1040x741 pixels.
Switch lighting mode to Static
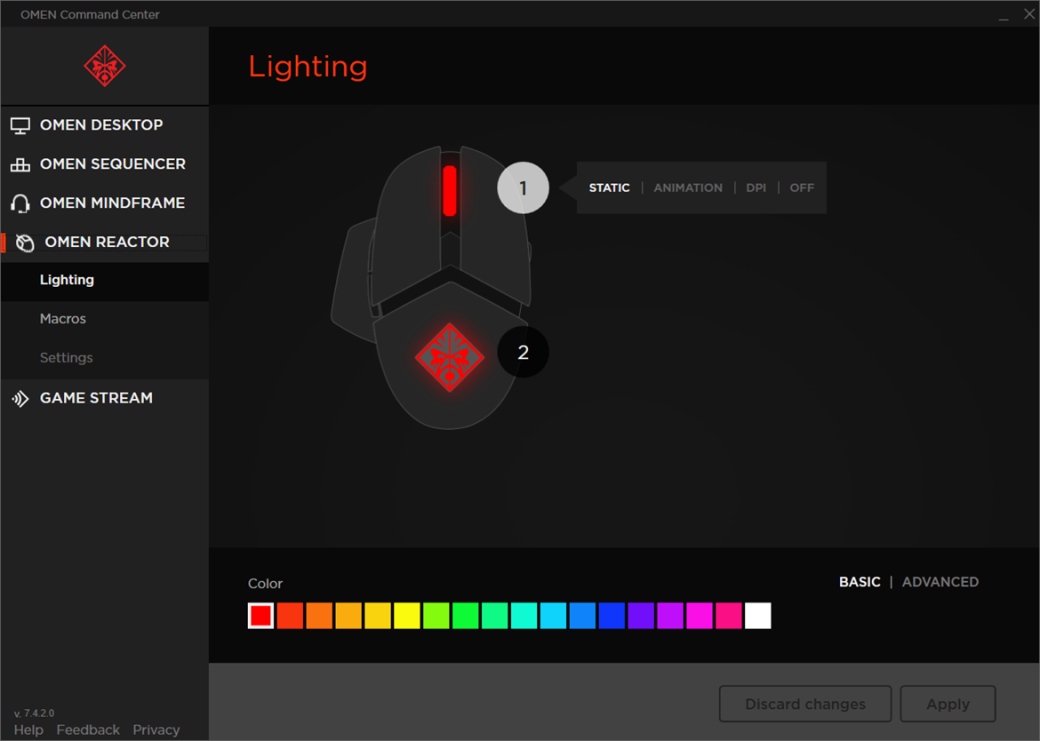tap(609, 188)
